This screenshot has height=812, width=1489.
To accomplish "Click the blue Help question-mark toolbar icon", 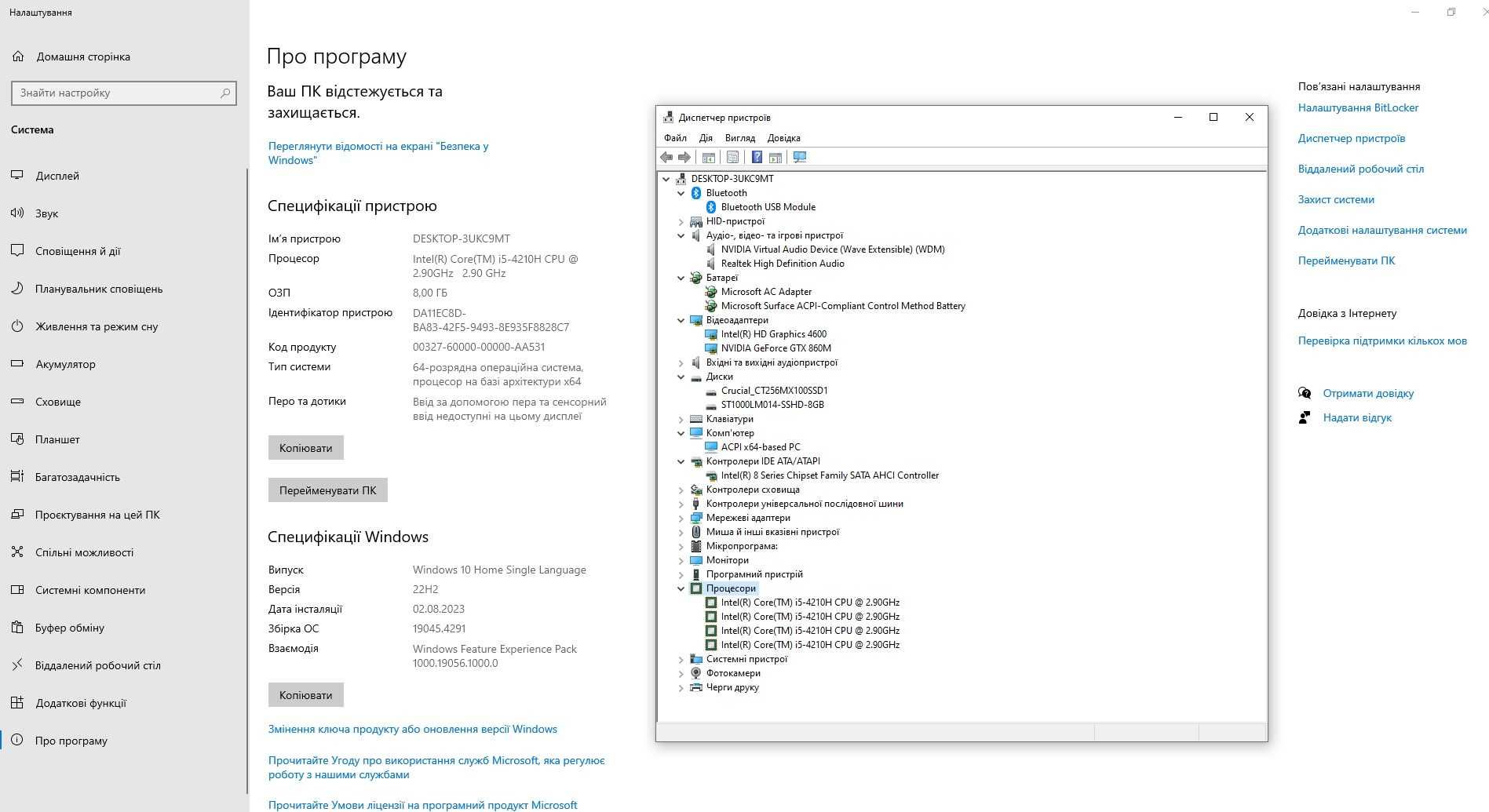I will pos(757,158).
